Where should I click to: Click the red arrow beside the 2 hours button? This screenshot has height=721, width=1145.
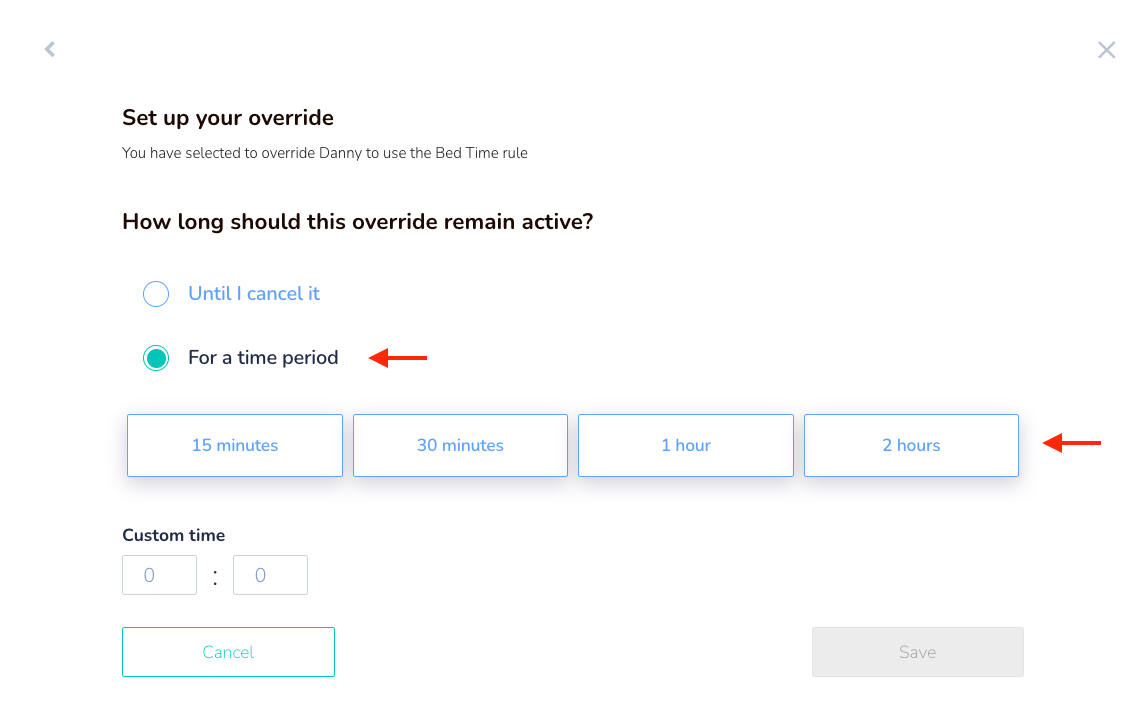pos(1072,443)
